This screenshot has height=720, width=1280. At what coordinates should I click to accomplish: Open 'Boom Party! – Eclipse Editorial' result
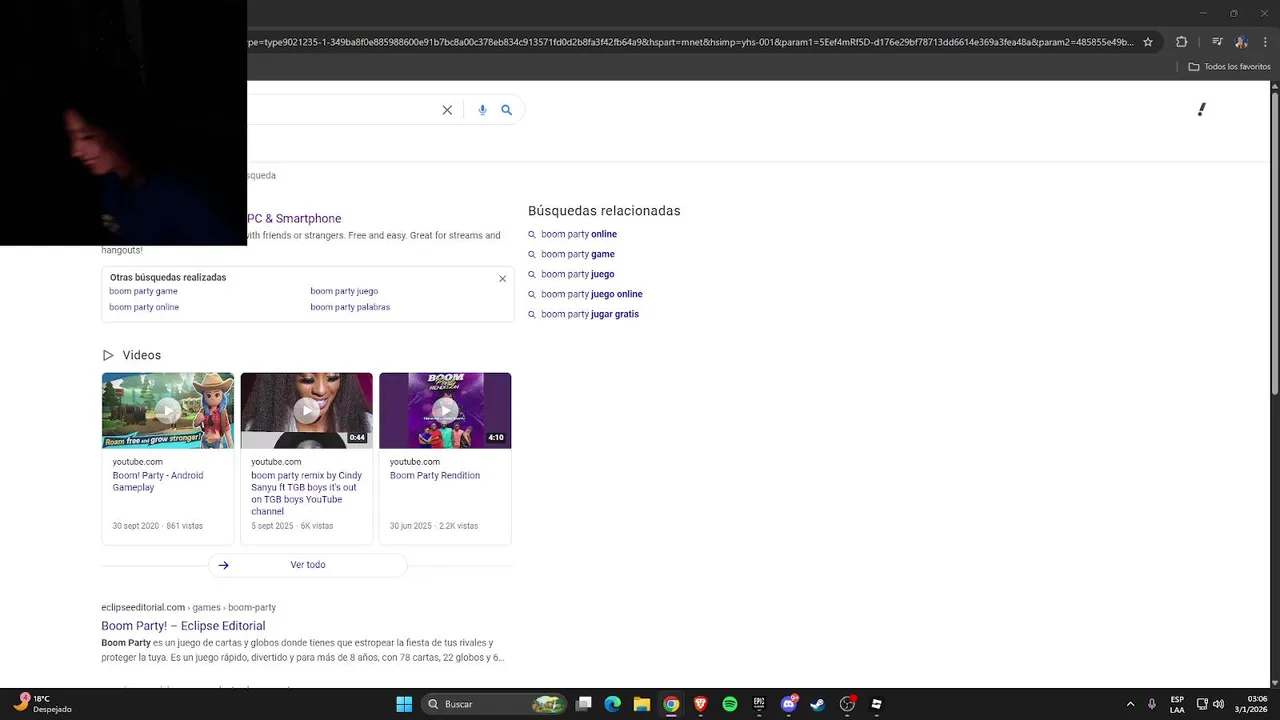[183, 626]
